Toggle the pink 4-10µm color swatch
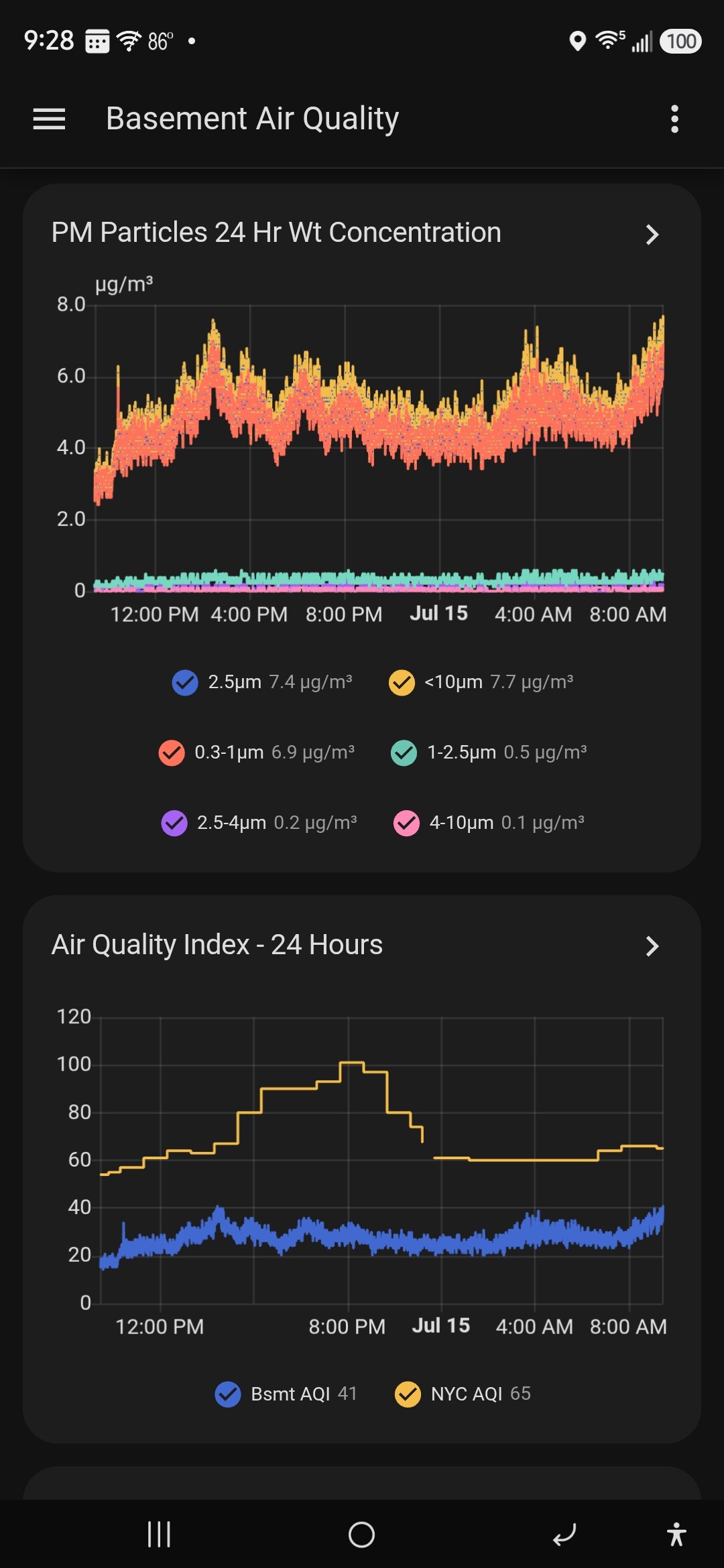Image resolution: width=724 pixels, height=1568 pixels. click(x=406, y=823)
